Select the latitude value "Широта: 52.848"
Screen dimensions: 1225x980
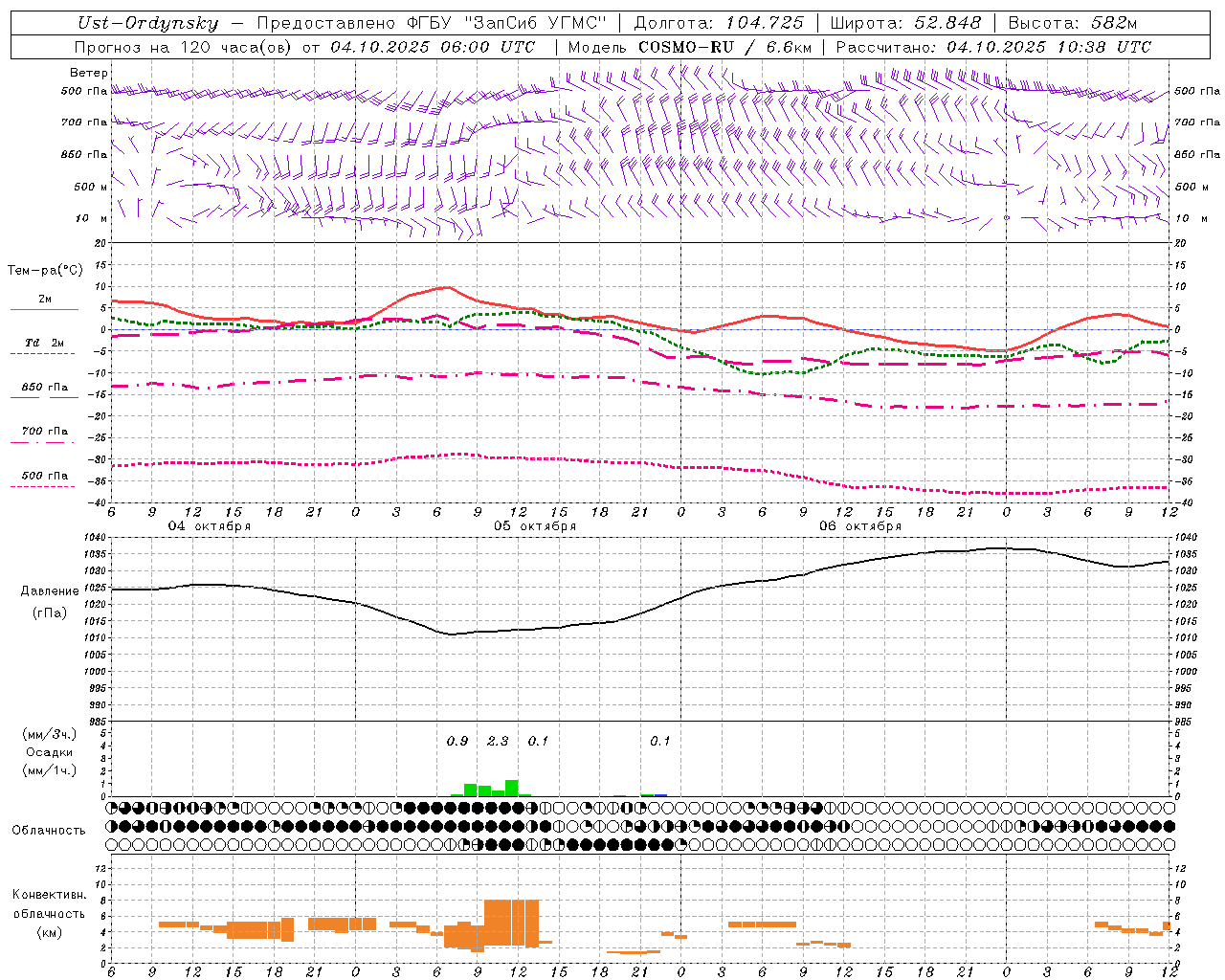[x=906, y=24]
